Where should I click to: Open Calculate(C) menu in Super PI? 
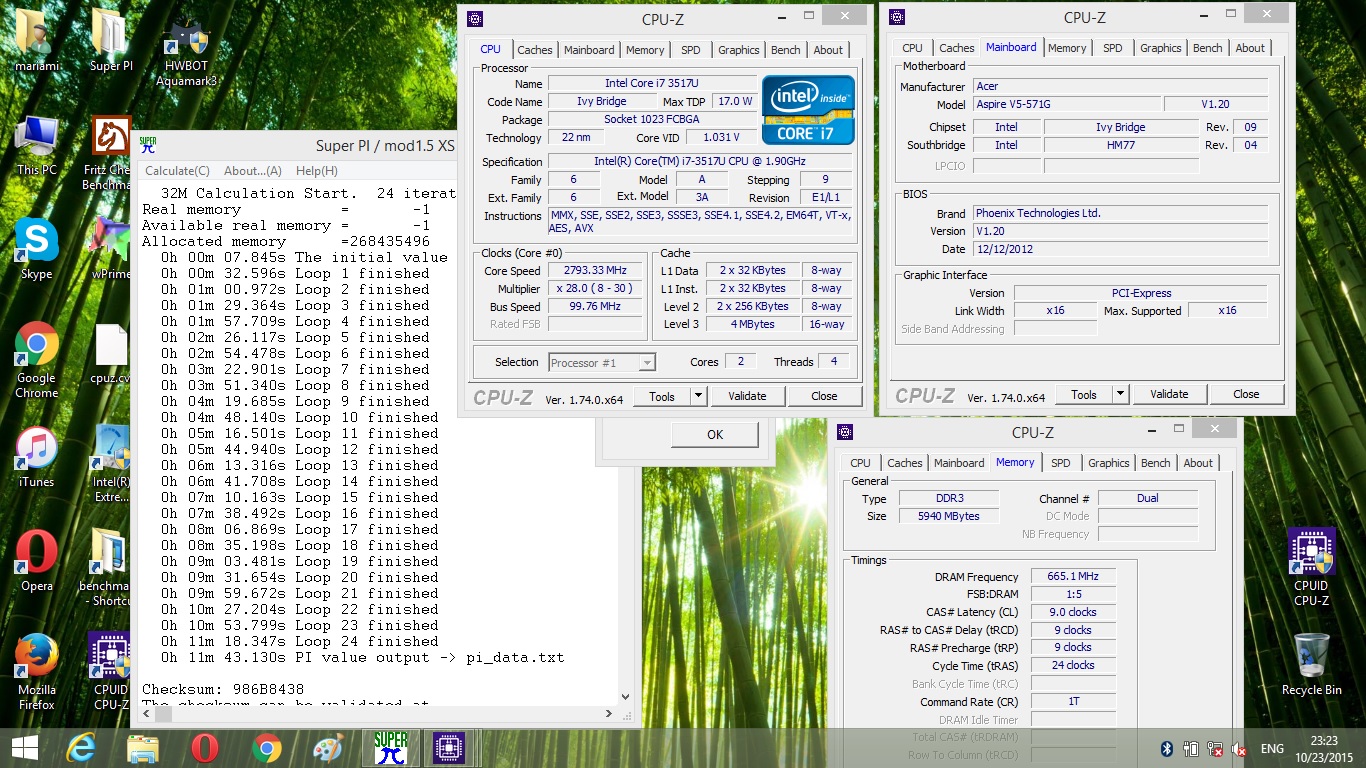tap(177, 171)
